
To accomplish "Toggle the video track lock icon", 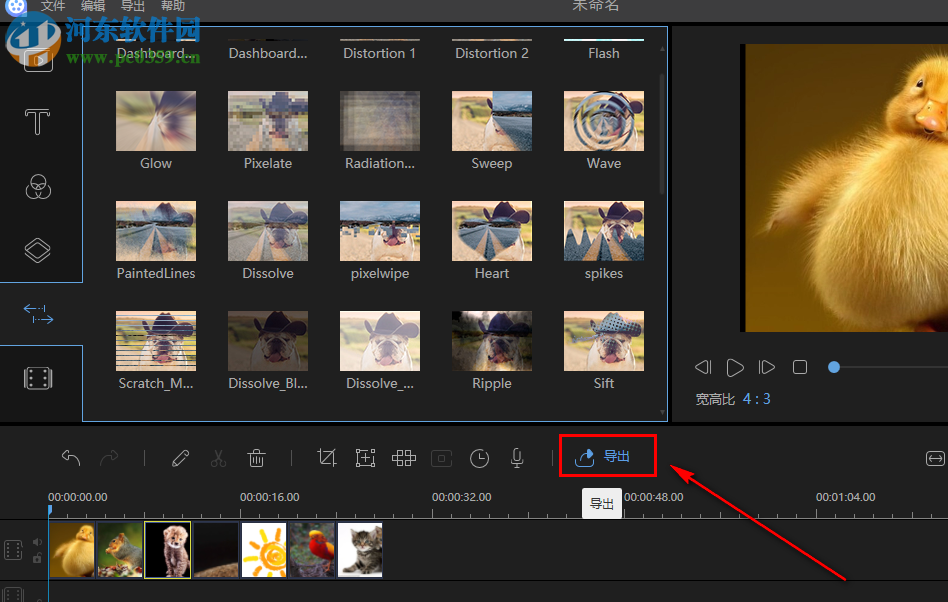I will [37, 558].
